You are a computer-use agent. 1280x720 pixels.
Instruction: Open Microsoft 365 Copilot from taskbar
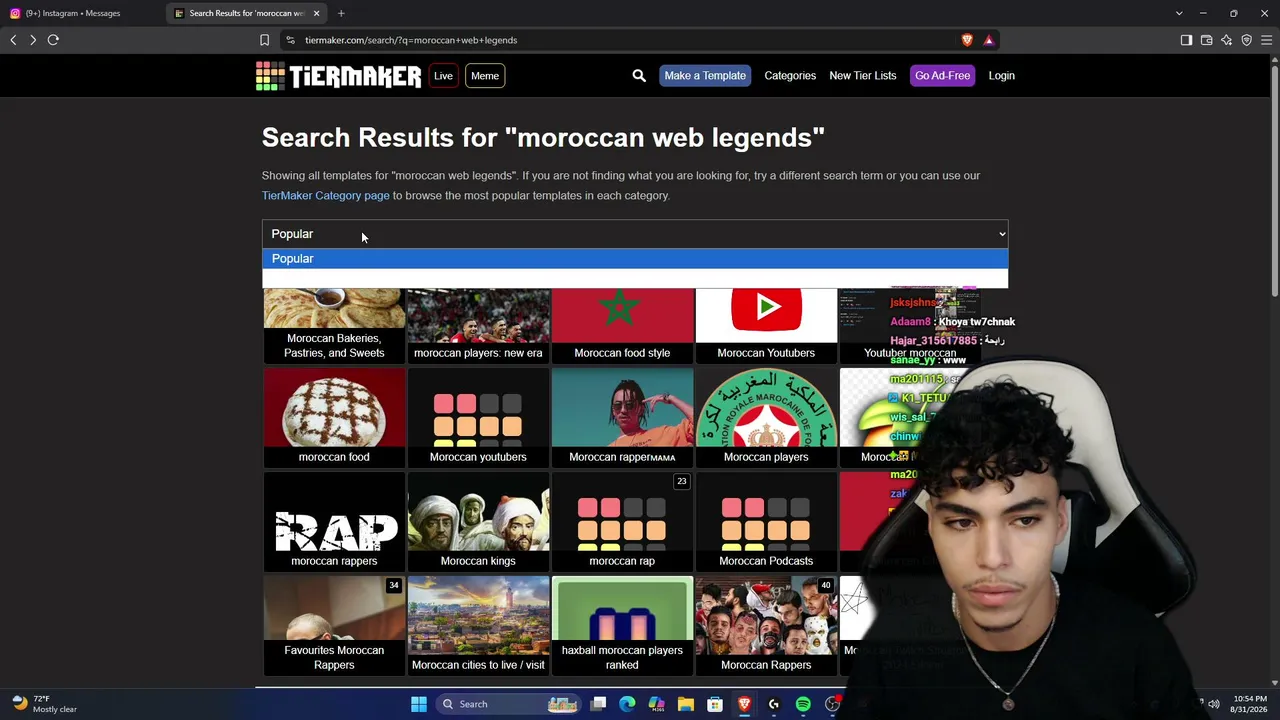656,704
